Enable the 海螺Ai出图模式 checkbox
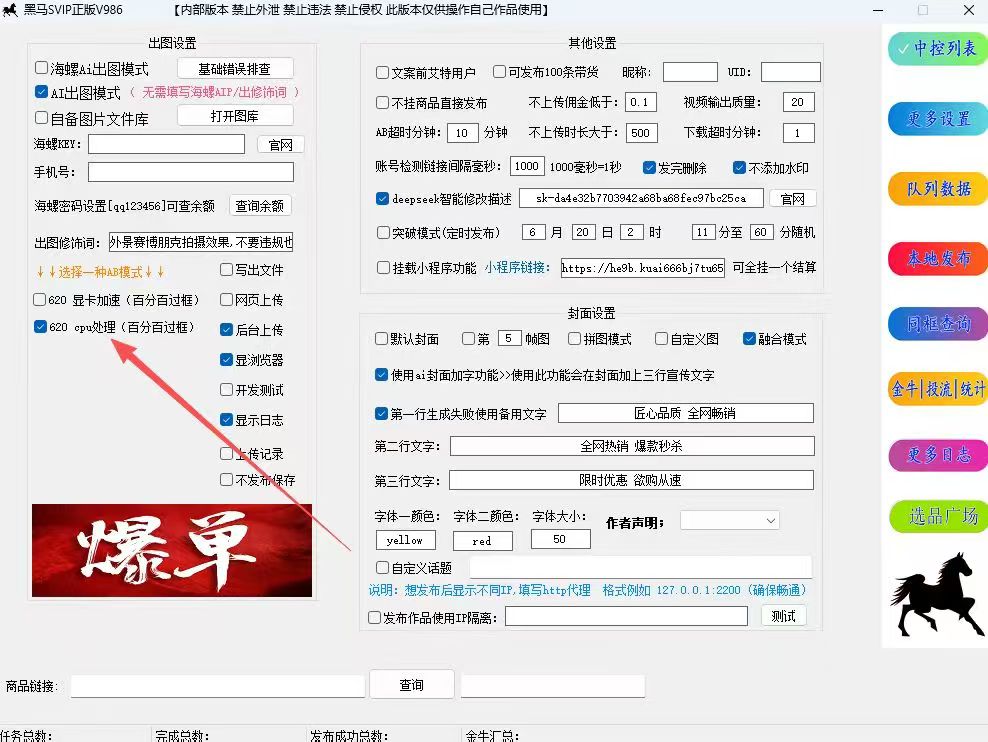Viewport: 988px width, 742px height. tap(42, 67)
